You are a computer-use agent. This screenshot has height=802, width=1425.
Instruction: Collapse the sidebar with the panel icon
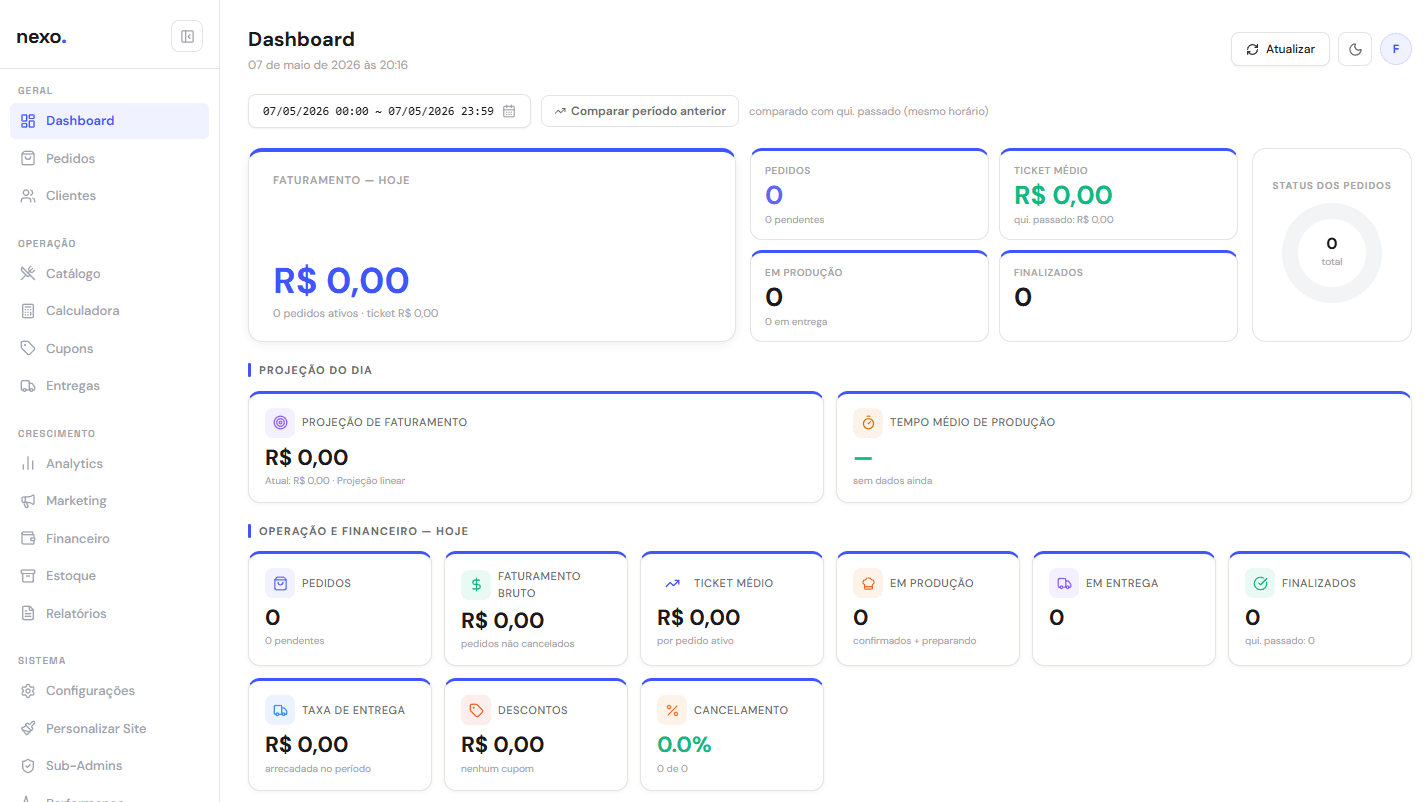click(x=187, y=37)
